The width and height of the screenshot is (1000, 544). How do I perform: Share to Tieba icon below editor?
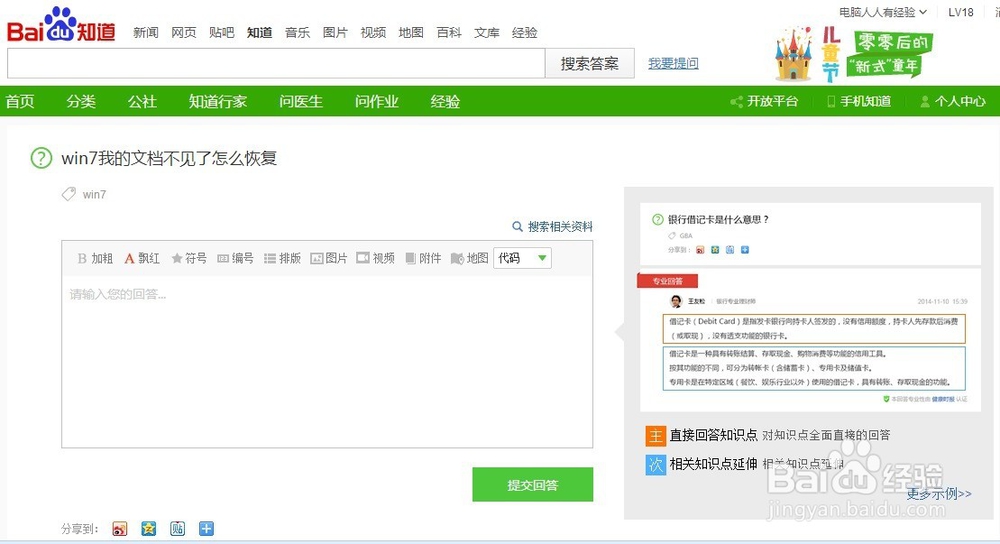pyautogui.click(x=177, y=529)
